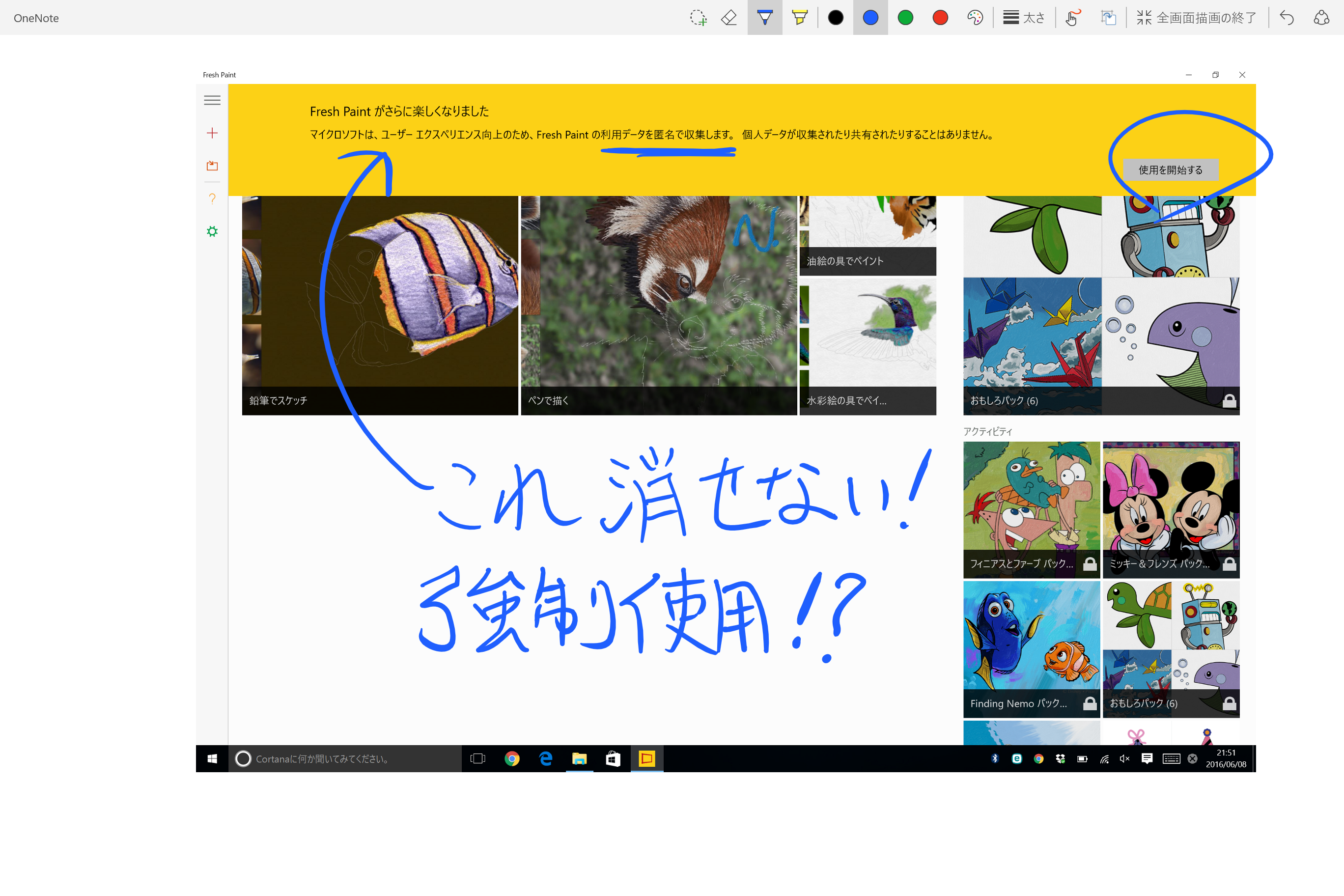The width and height of the screenshot is (1344, 896).
Task: Open upper おもしろパック (6) tile
Action: click(x=1101, y=305)
